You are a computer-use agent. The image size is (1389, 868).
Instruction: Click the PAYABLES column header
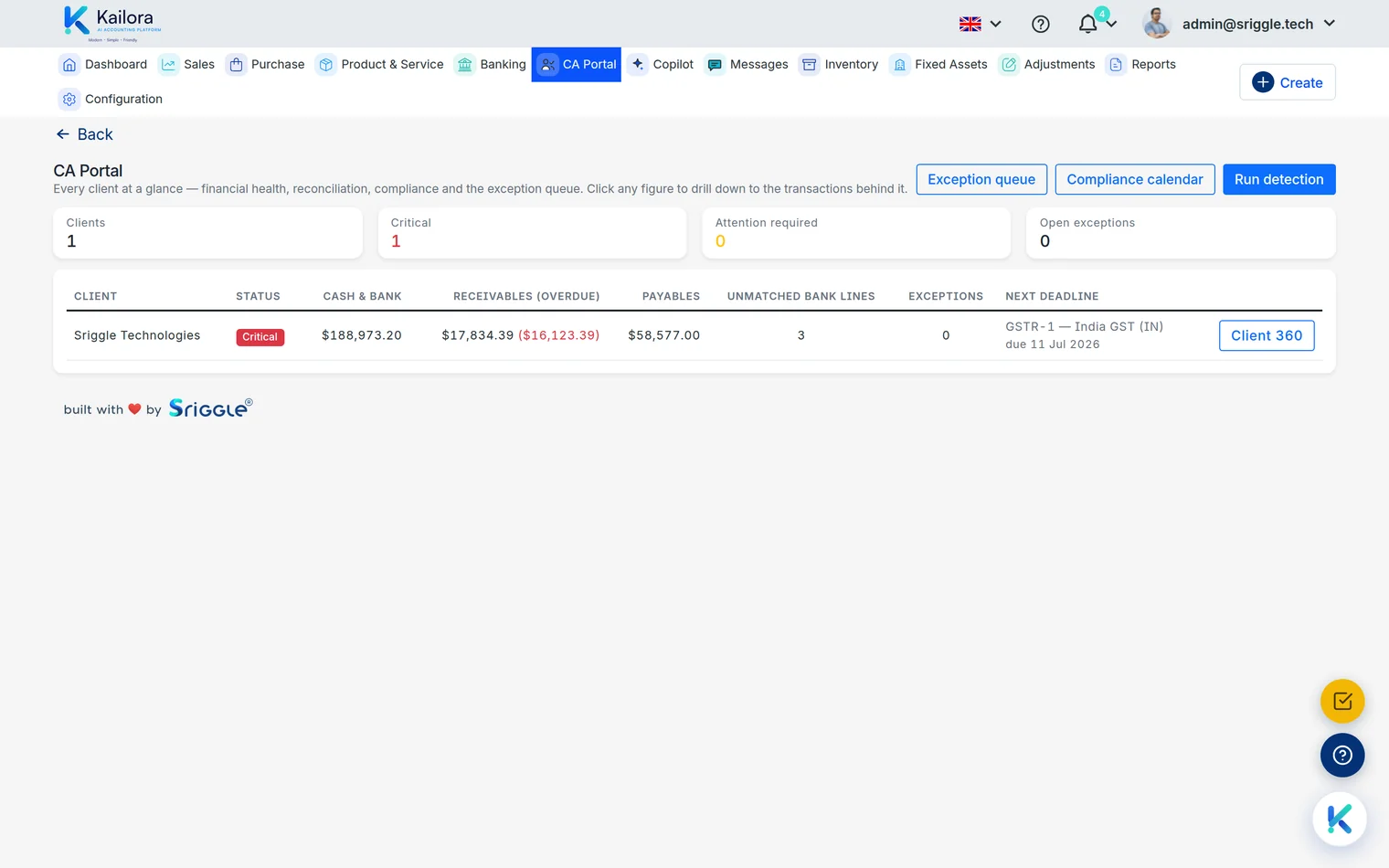672,296
